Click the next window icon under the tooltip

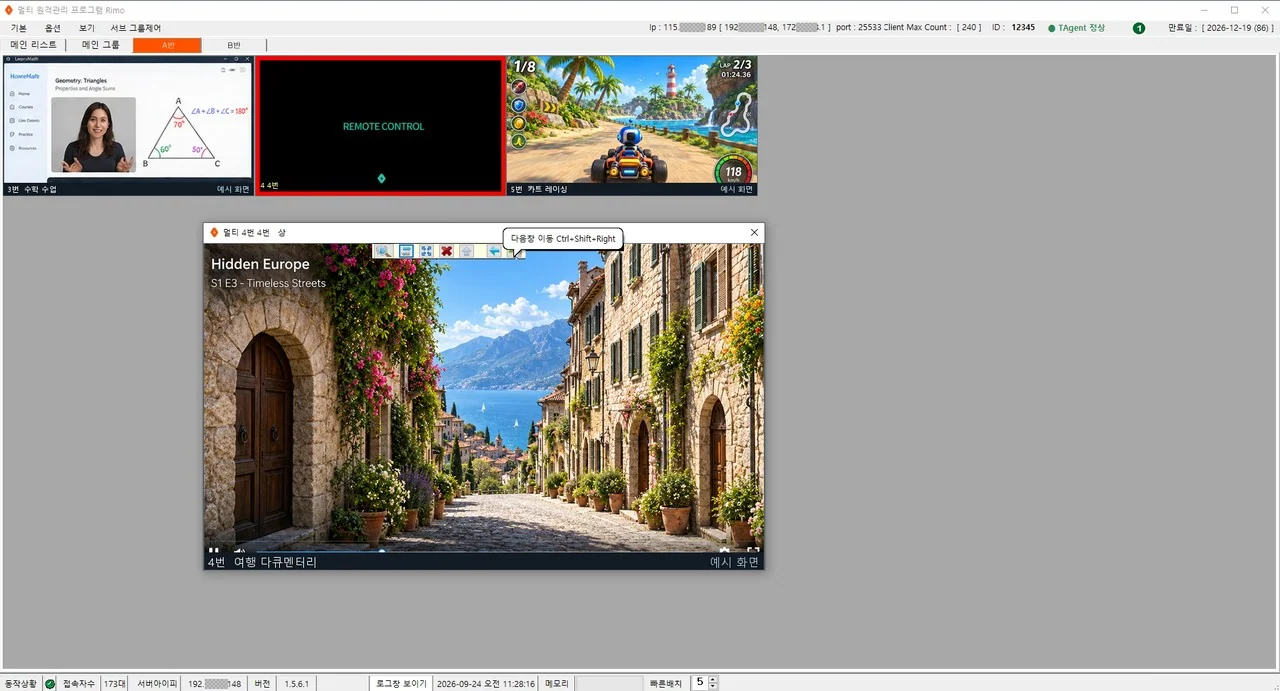pyautogui.click(x=515, y=253)
